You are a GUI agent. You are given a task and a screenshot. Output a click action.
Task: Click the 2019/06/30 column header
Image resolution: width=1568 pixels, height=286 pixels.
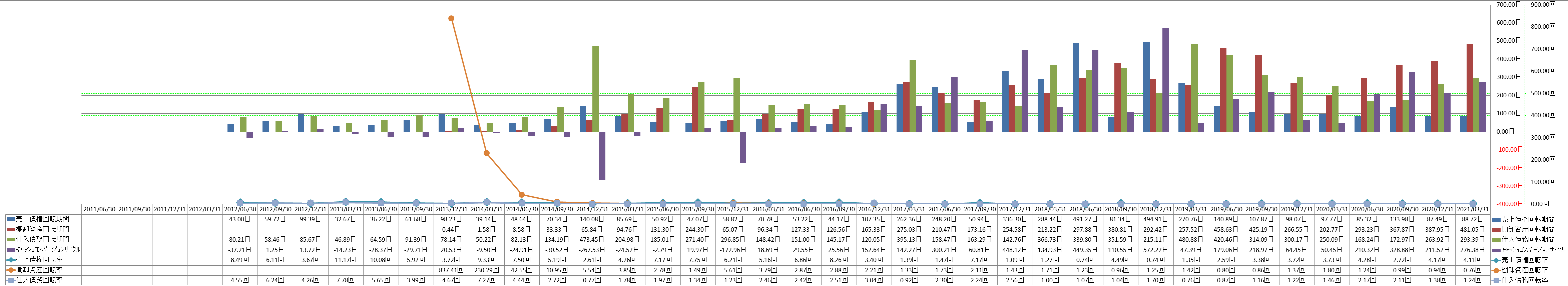point(1226,209)
